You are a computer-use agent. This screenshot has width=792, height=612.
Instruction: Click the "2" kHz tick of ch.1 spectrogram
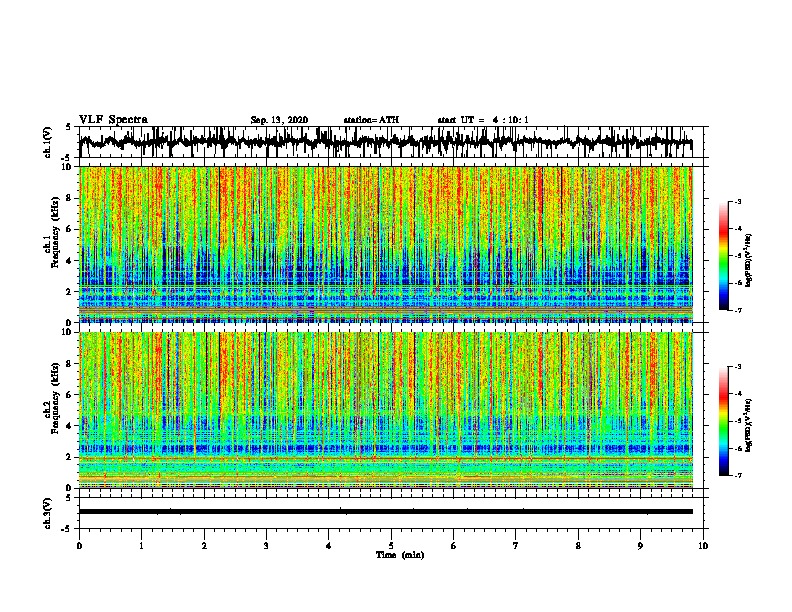[70, 292]
